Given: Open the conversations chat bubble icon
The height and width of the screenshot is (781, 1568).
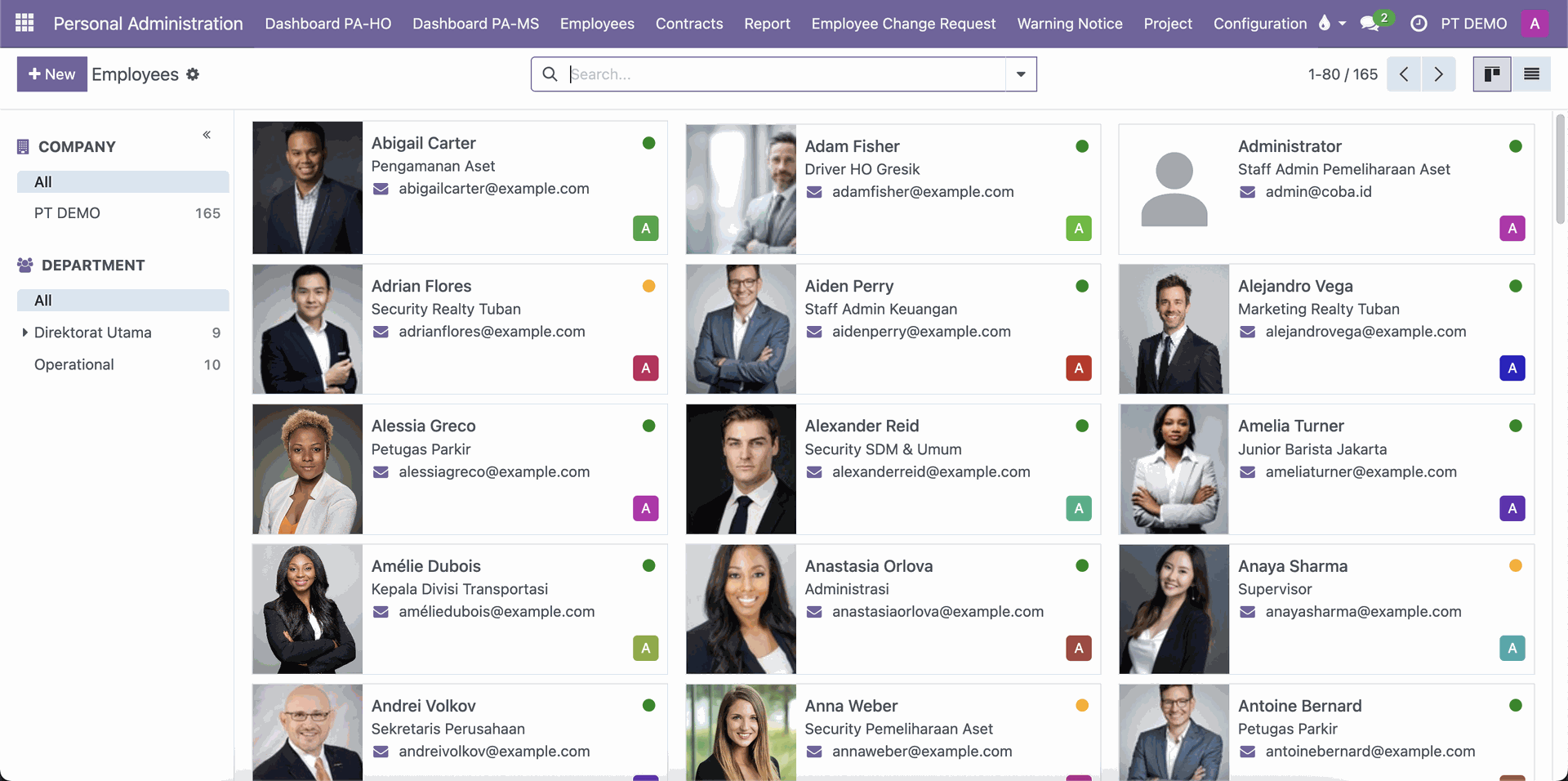Looking at the screenshot, I should pyautogui.click(x=1370, y=24).
